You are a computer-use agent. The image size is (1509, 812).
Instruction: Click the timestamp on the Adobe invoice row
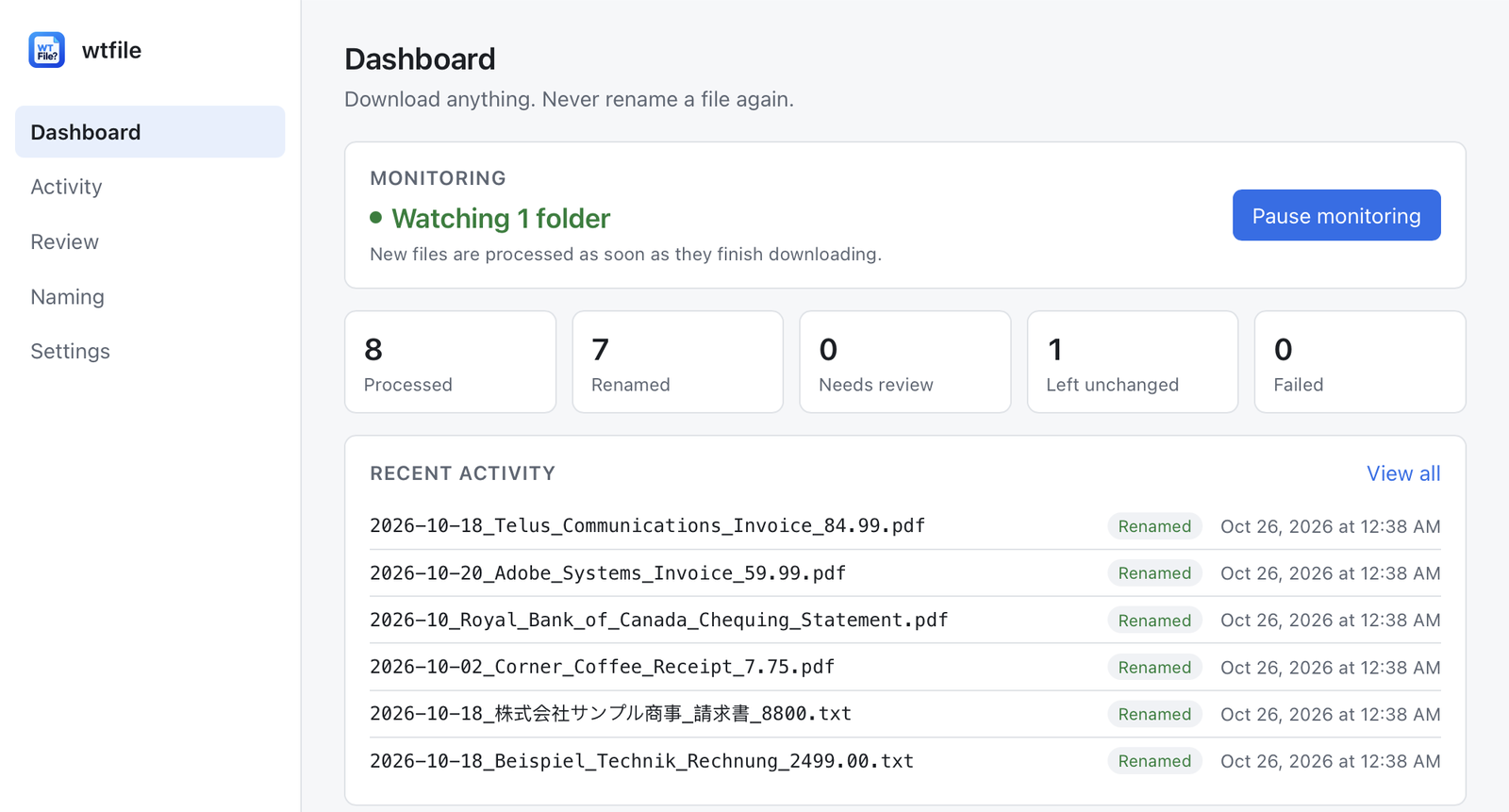(x=1331, y=573)
